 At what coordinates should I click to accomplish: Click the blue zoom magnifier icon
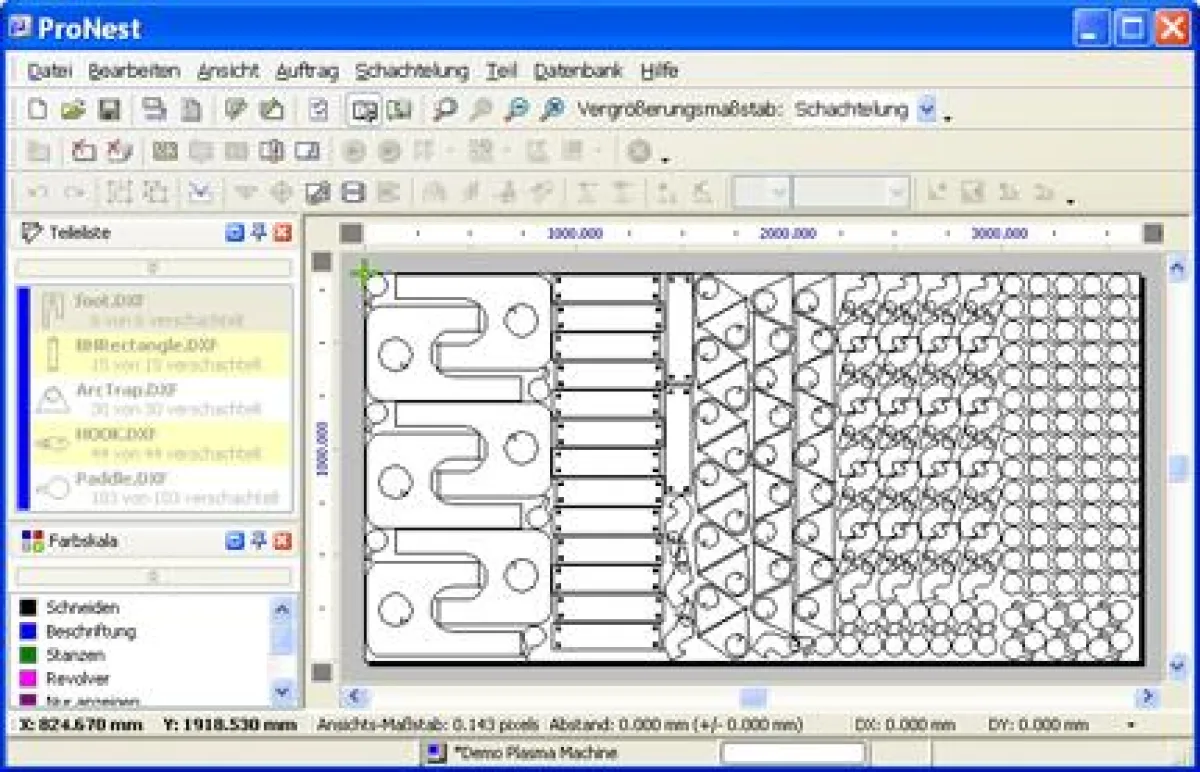click(516, 110)
